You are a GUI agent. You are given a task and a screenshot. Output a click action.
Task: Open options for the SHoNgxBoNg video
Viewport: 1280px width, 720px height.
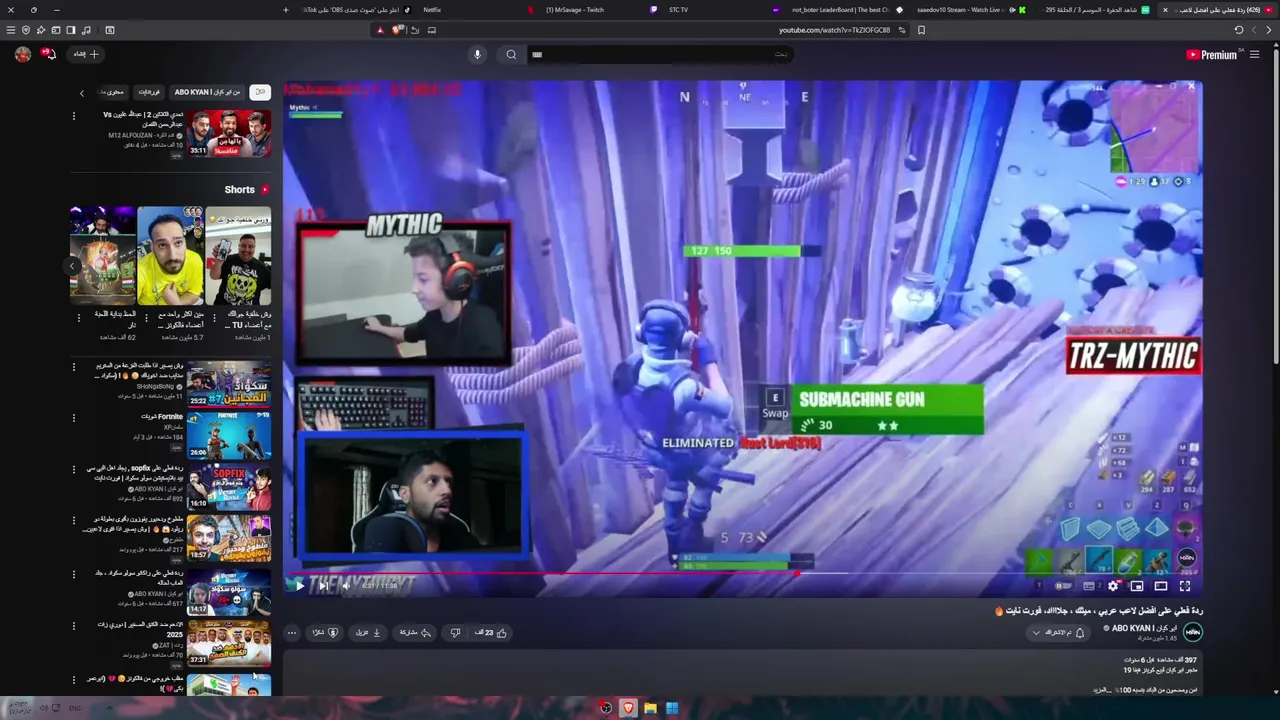[73, 366]
